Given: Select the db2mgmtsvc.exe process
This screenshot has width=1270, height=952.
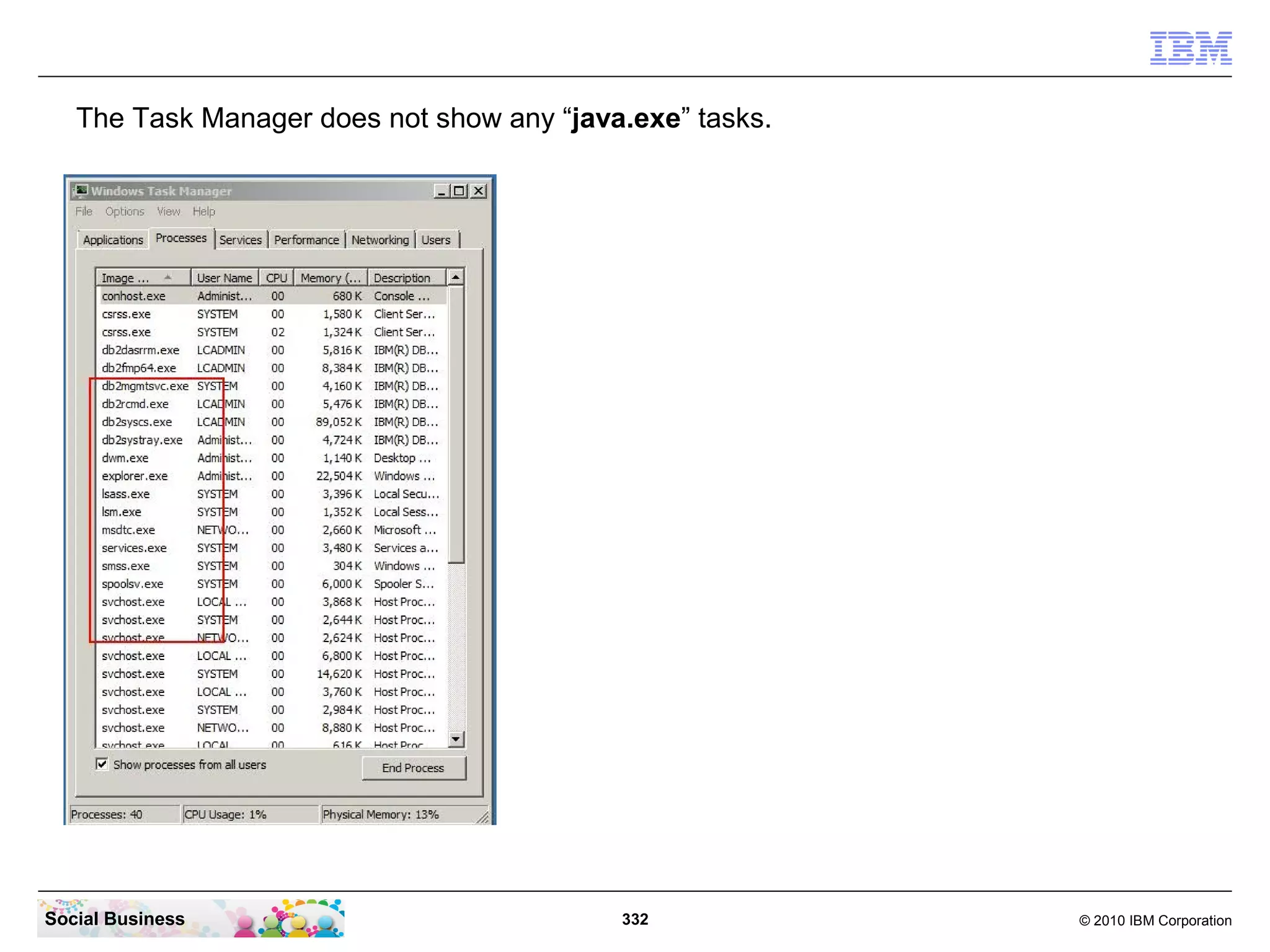Looking at the screenshot, I should pos(272,386).
